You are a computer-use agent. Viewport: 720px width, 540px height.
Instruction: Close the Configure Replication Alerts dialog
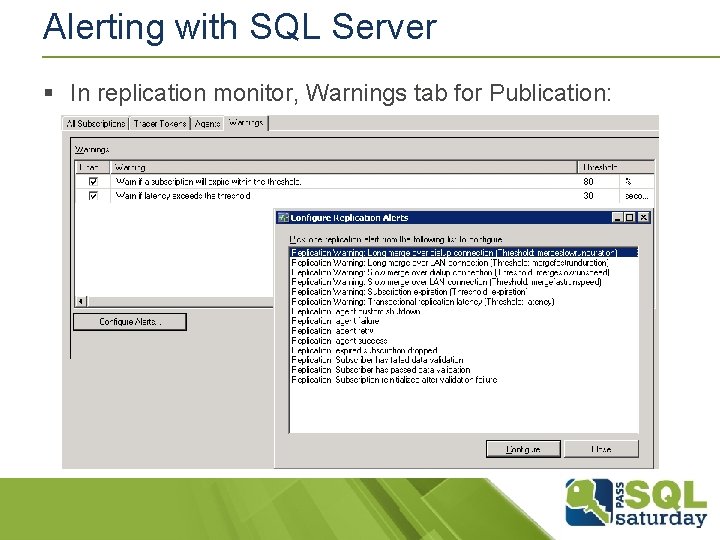644,218
